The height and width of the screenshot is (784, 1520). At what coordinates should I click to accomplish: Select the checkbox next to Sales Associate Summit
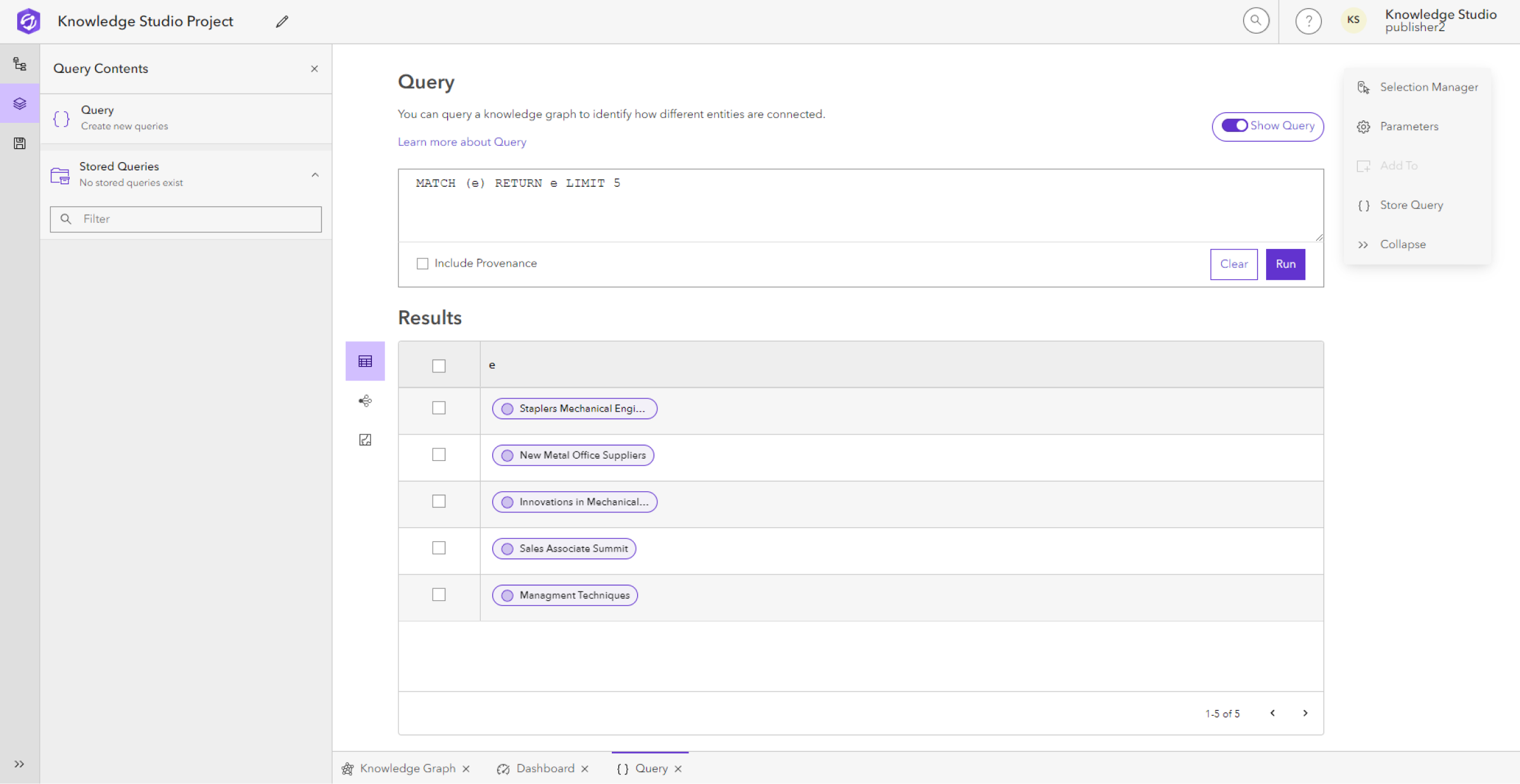[438, 548]
